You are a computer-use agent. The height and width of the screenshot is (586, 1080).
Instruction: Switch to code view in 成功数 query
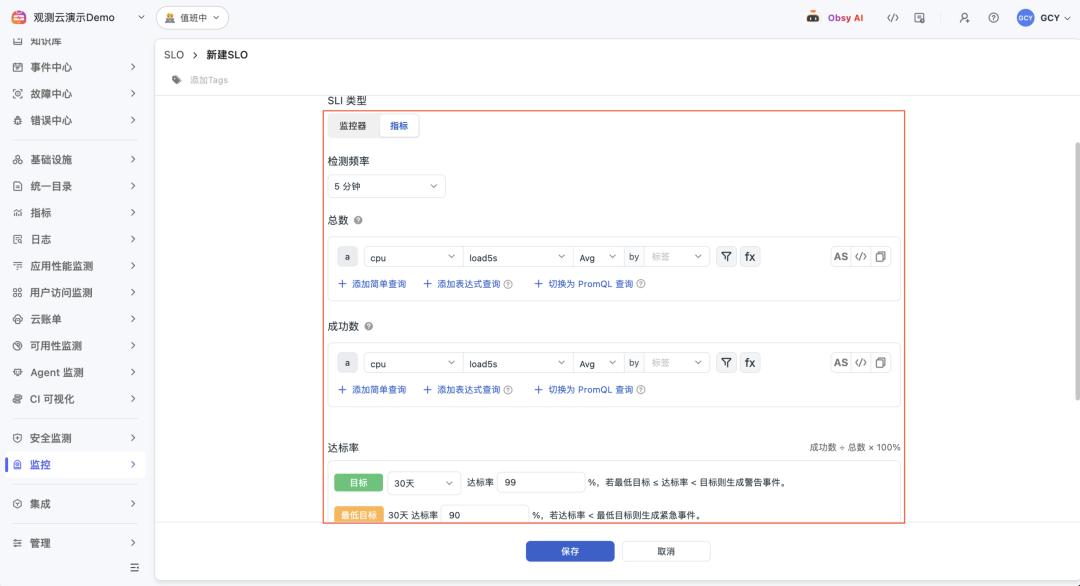tap(861, 363)
